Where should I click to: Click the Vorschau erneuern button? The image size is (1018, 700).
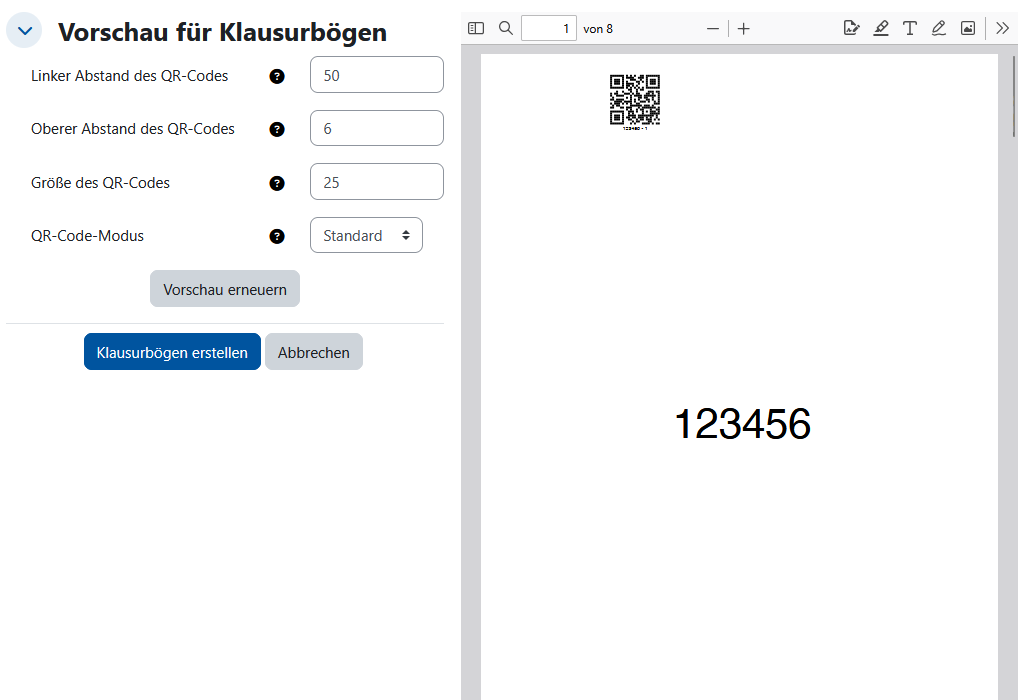click(224, 288)
